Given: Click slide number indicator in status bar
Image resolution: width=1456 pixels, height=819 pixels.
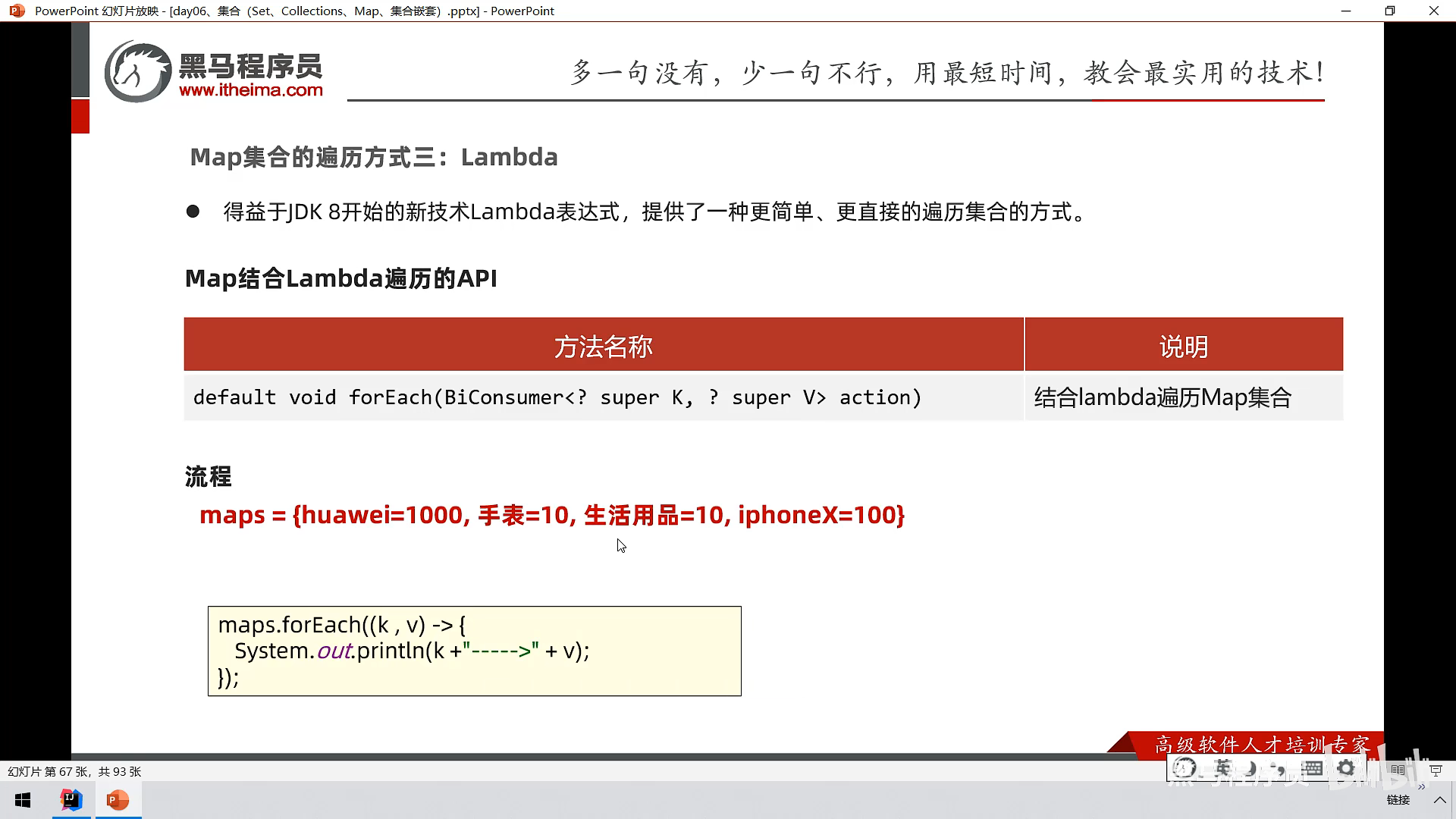Looking at the screenshot, I should point(74,771).
